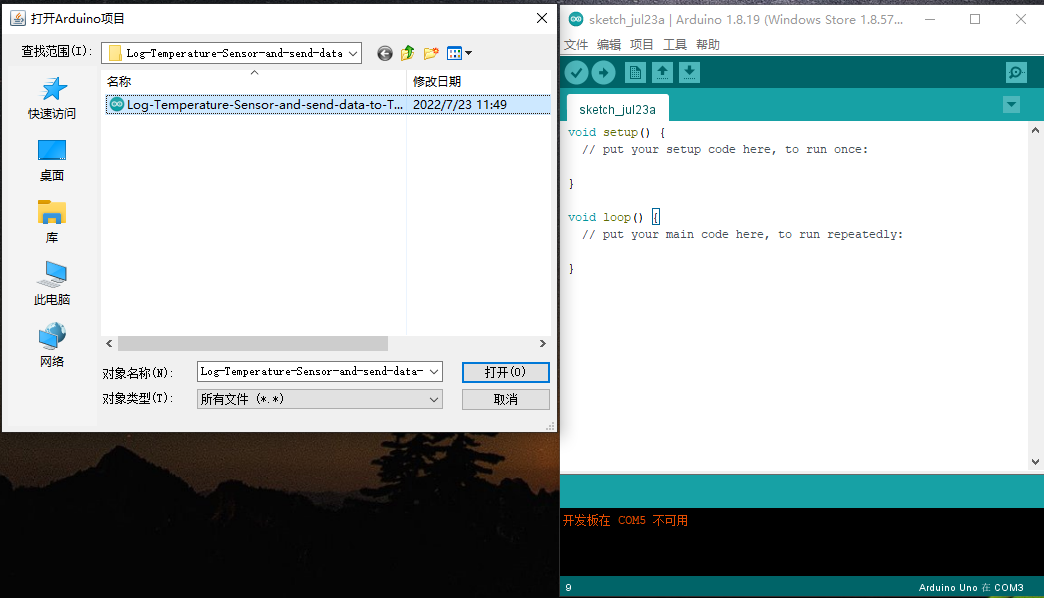Viewport: 1044px width, 598px height.
Task: Open the tab options dropdown triangle
Action: [x=1011, y=105]
